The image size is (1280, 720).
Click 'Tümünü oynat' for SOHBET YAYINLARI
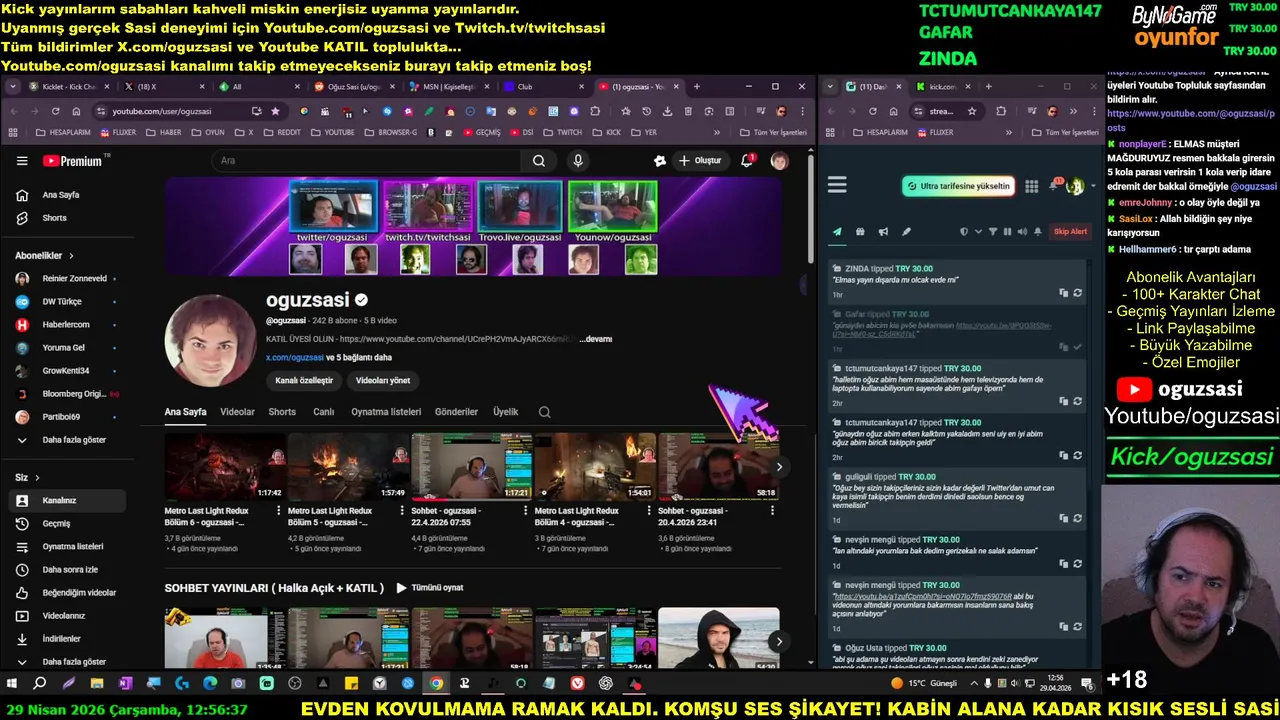[x=430, y=588]
